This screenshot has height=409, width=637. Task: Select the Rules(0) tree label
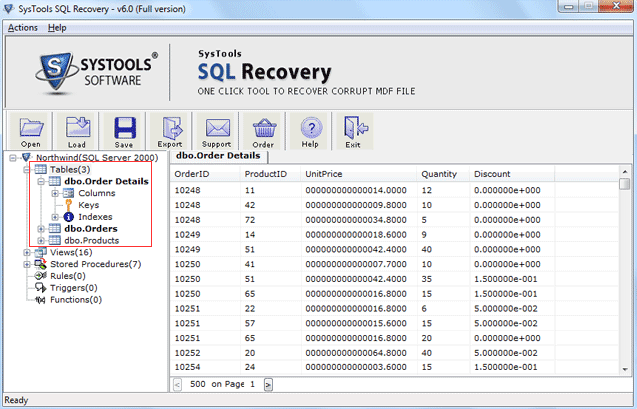click(x=68, y=276)
